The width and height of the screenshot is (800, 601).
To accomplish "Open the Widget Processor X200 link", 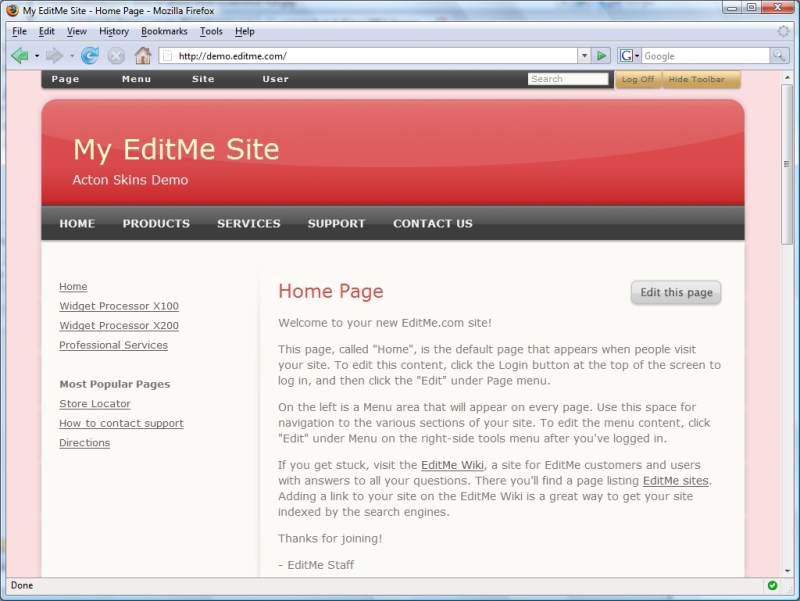I will click(x=119, y=325).
